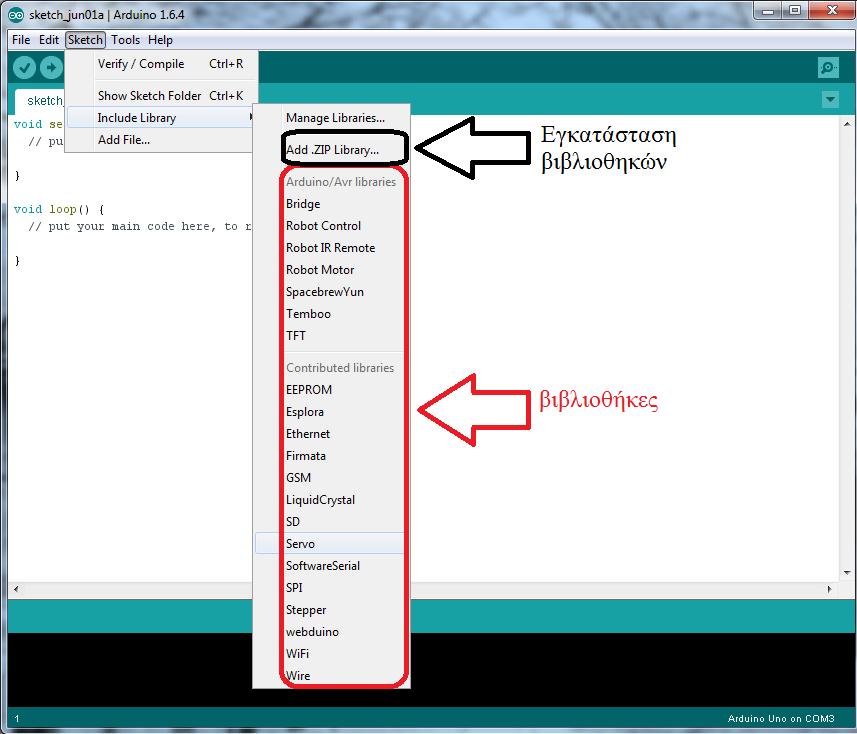
Task: Include the webduino library
Action: pyautogui.click(x=331, y=631)
